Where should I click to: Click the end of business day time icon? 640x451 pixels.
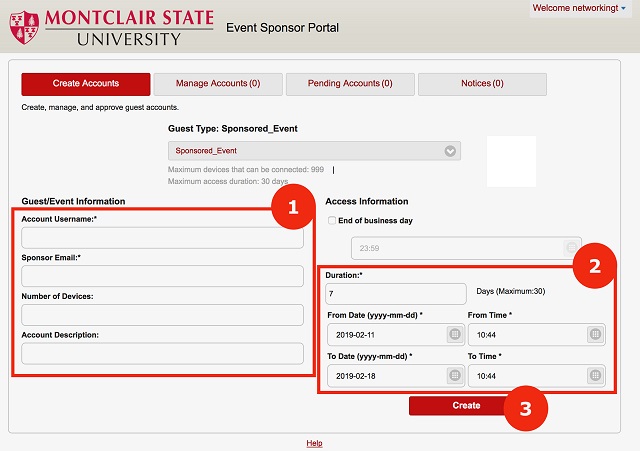click(571, 248)
